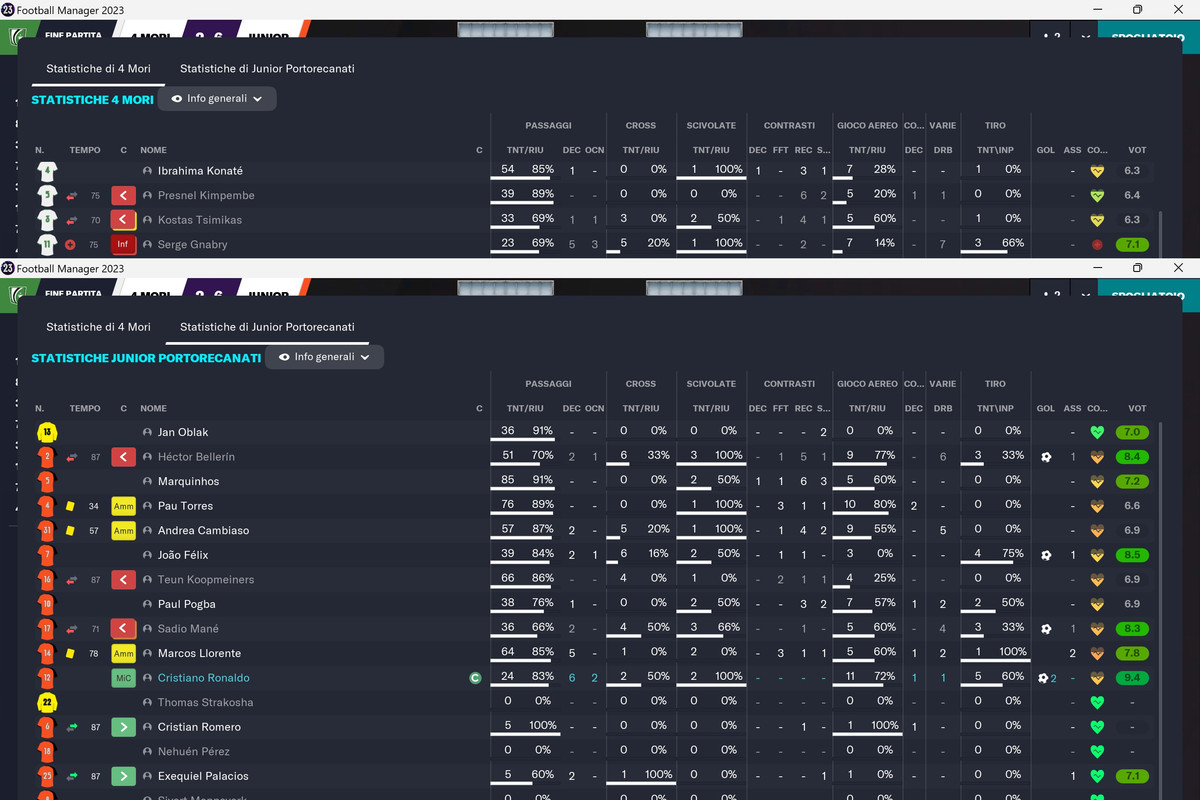Click the person icon next to Paul Pogba

[147, 604]
